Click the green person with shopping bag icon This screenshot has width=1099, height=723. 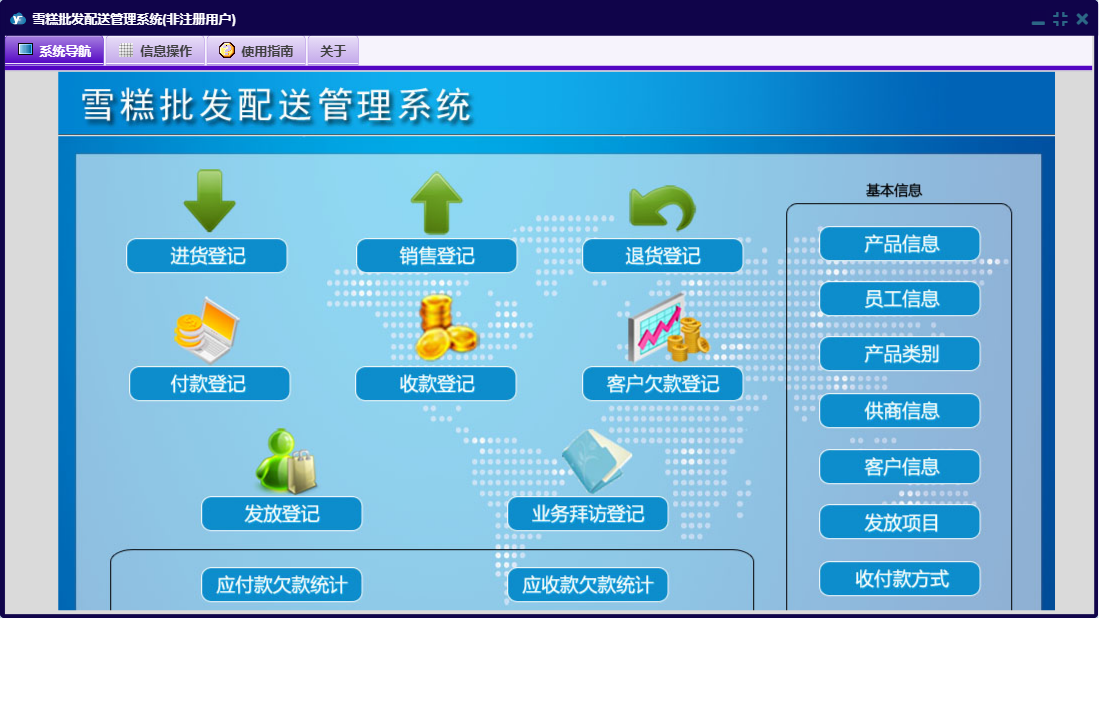click(x=286, y=461)
